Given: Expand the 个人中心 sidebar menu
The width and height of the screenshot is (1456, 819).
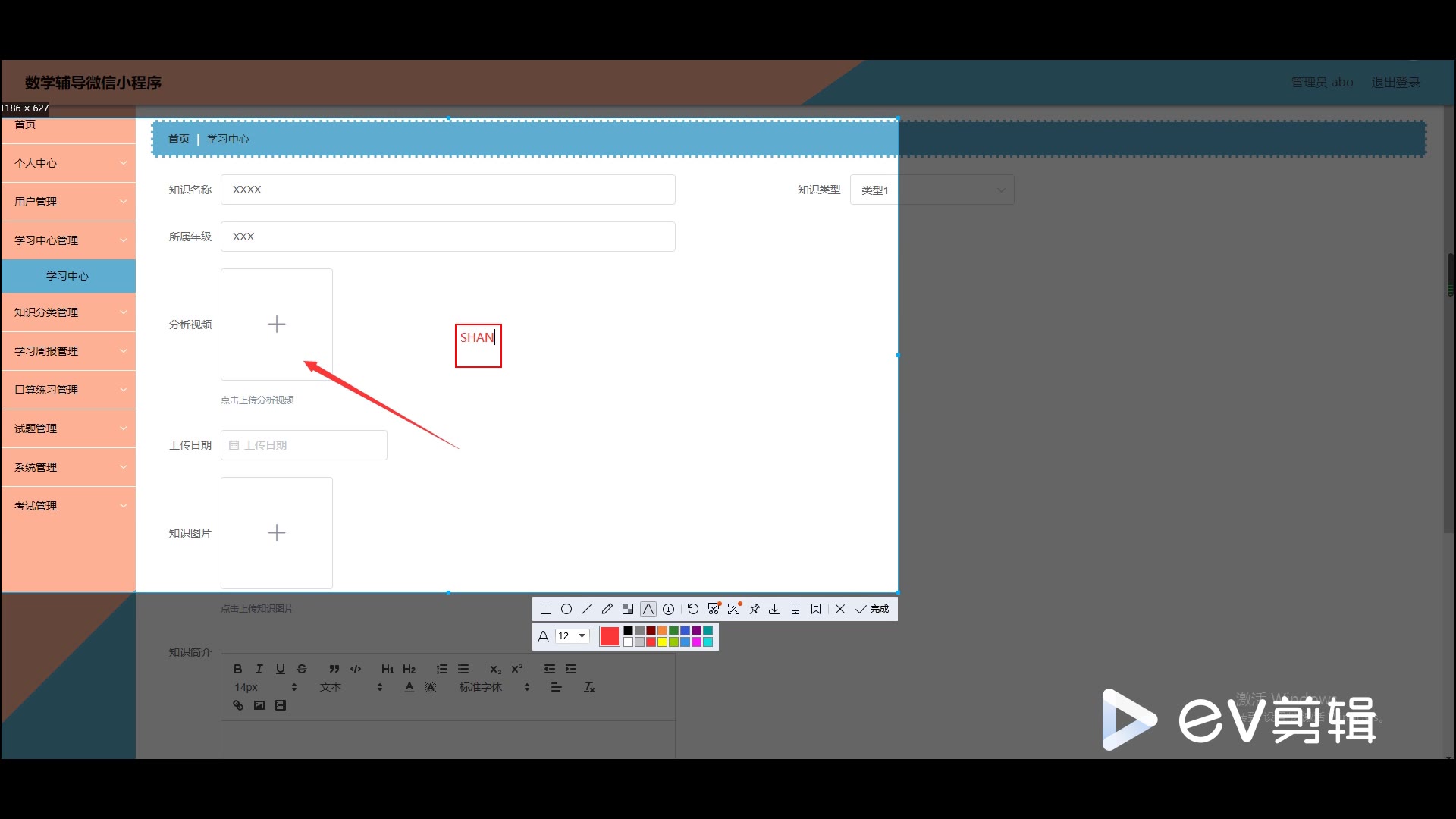Looking at the screenshot, I should [68, 163].
